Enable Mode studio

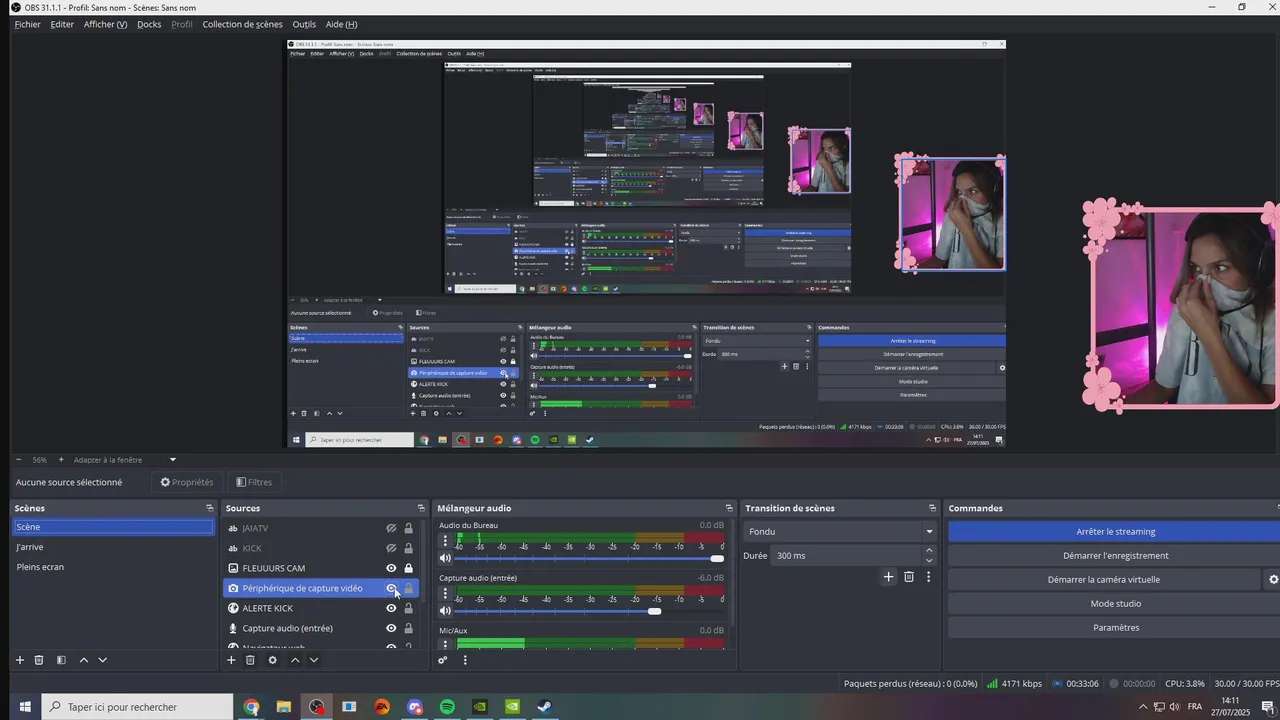point(1115,603)
